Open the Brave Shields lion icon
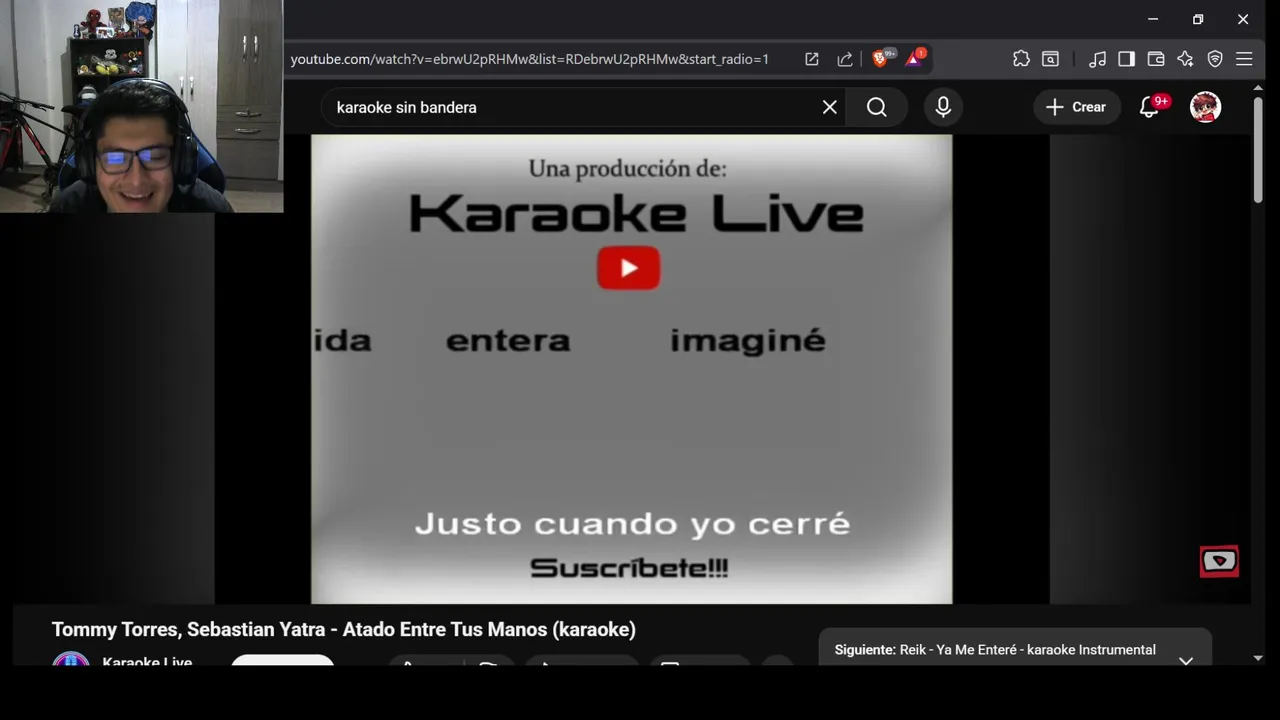The image size is (1280, 720). [x=881, y=58]
